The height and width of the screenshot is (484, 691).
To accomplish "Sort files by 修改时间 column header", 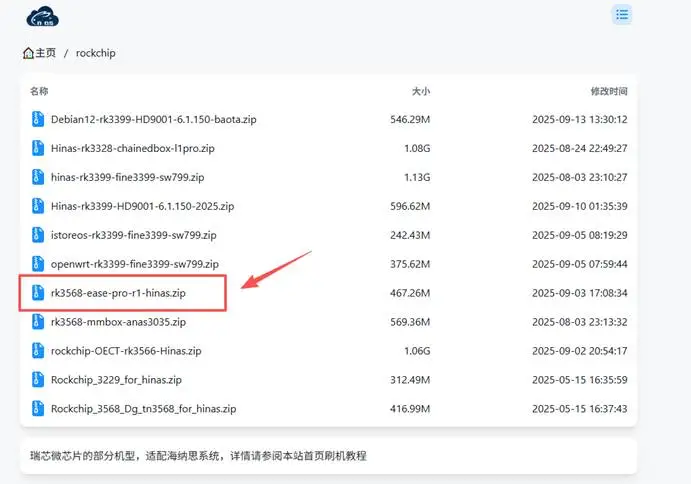I will [x=608, y=91].
